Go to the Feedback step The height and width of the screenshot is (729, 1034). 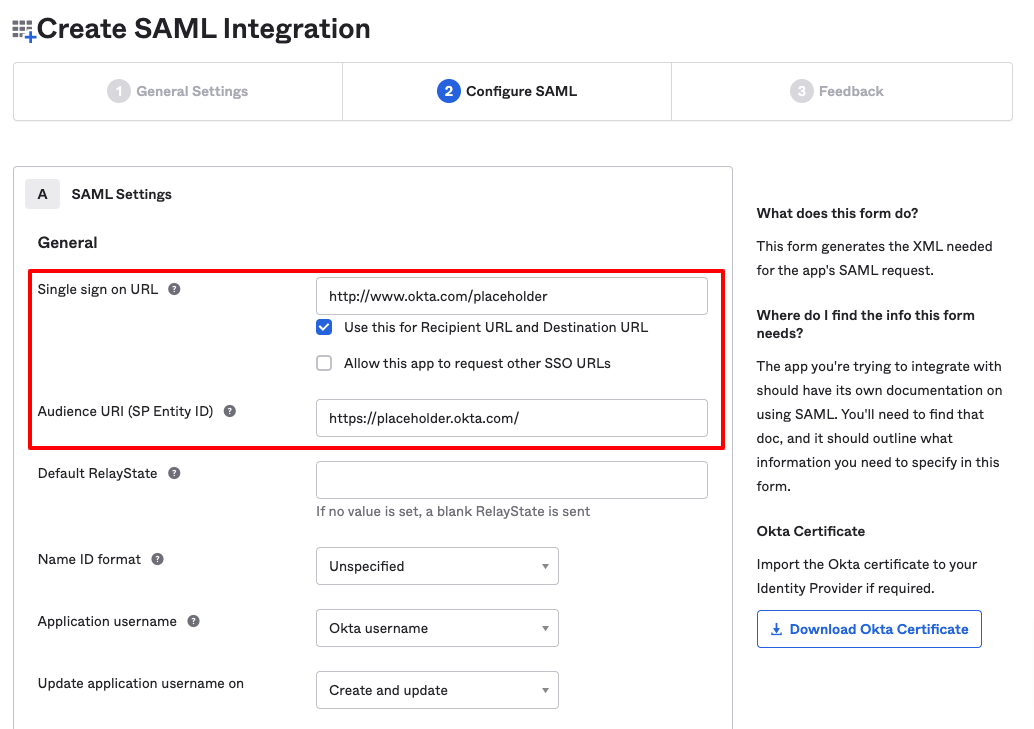coord(840,91)
